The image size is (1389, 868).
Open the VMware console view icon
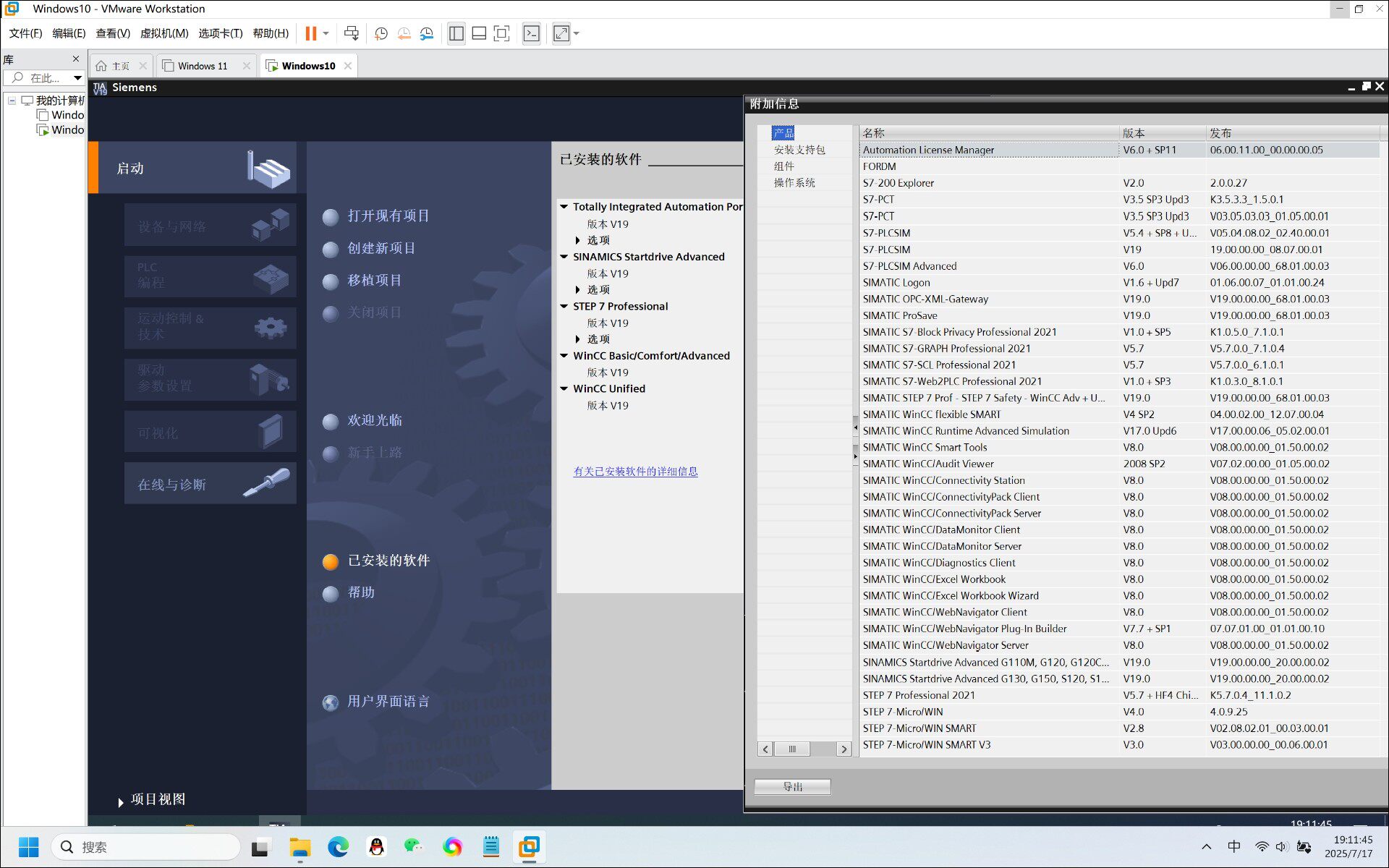532,33
